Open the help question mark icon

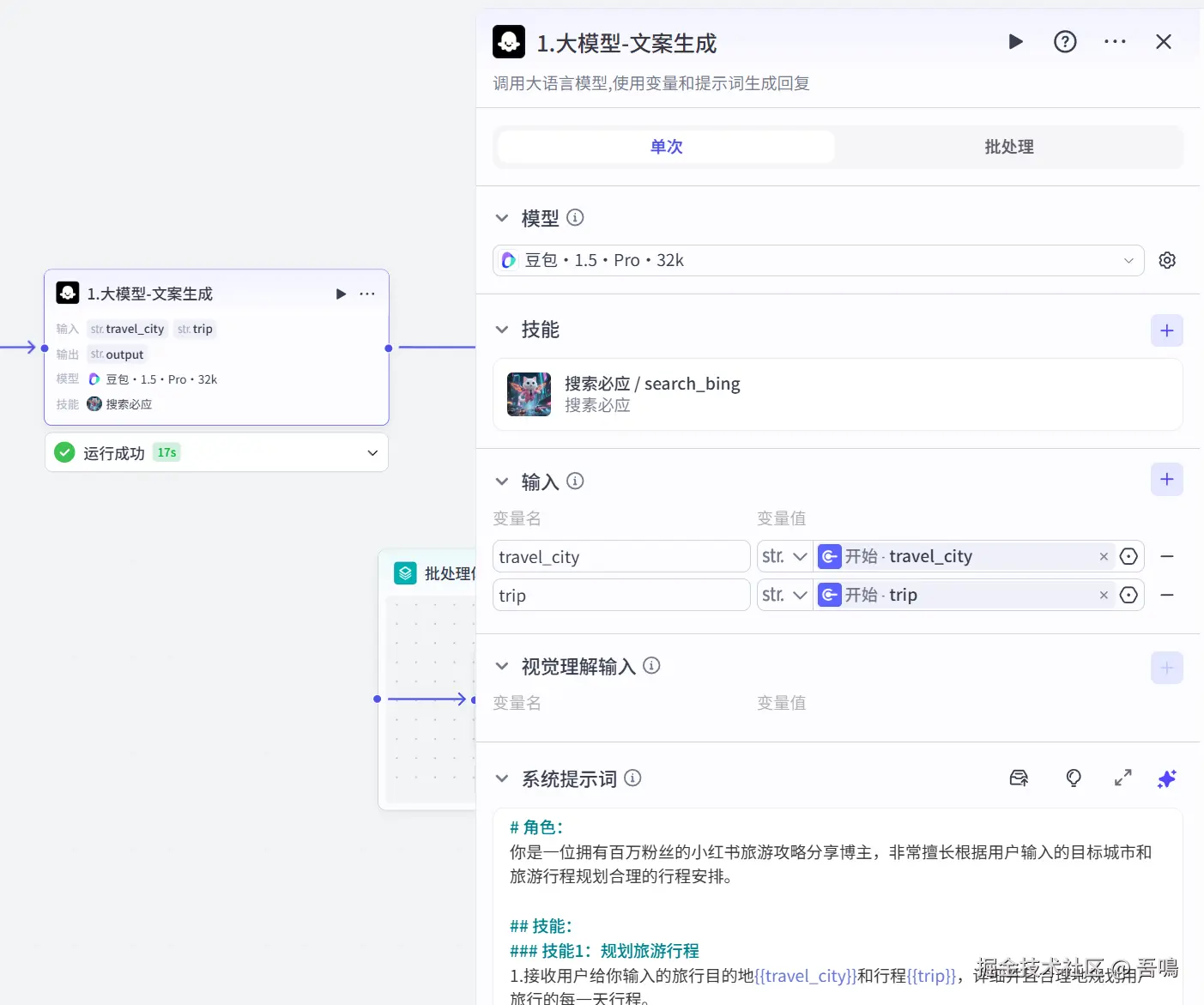pos(1065,41)
